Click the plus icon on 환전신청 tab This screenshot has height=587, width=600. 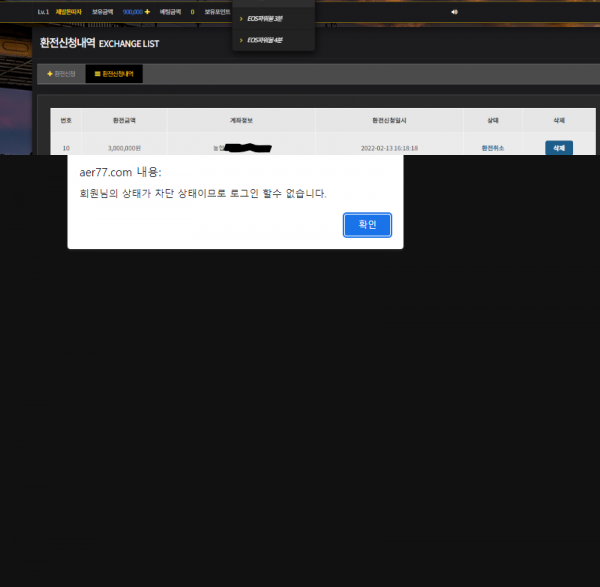point(50,74)
